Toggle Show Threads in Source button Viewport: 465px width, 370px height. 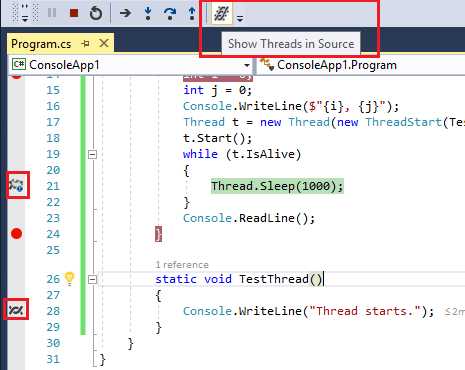(x=221, y=13)
